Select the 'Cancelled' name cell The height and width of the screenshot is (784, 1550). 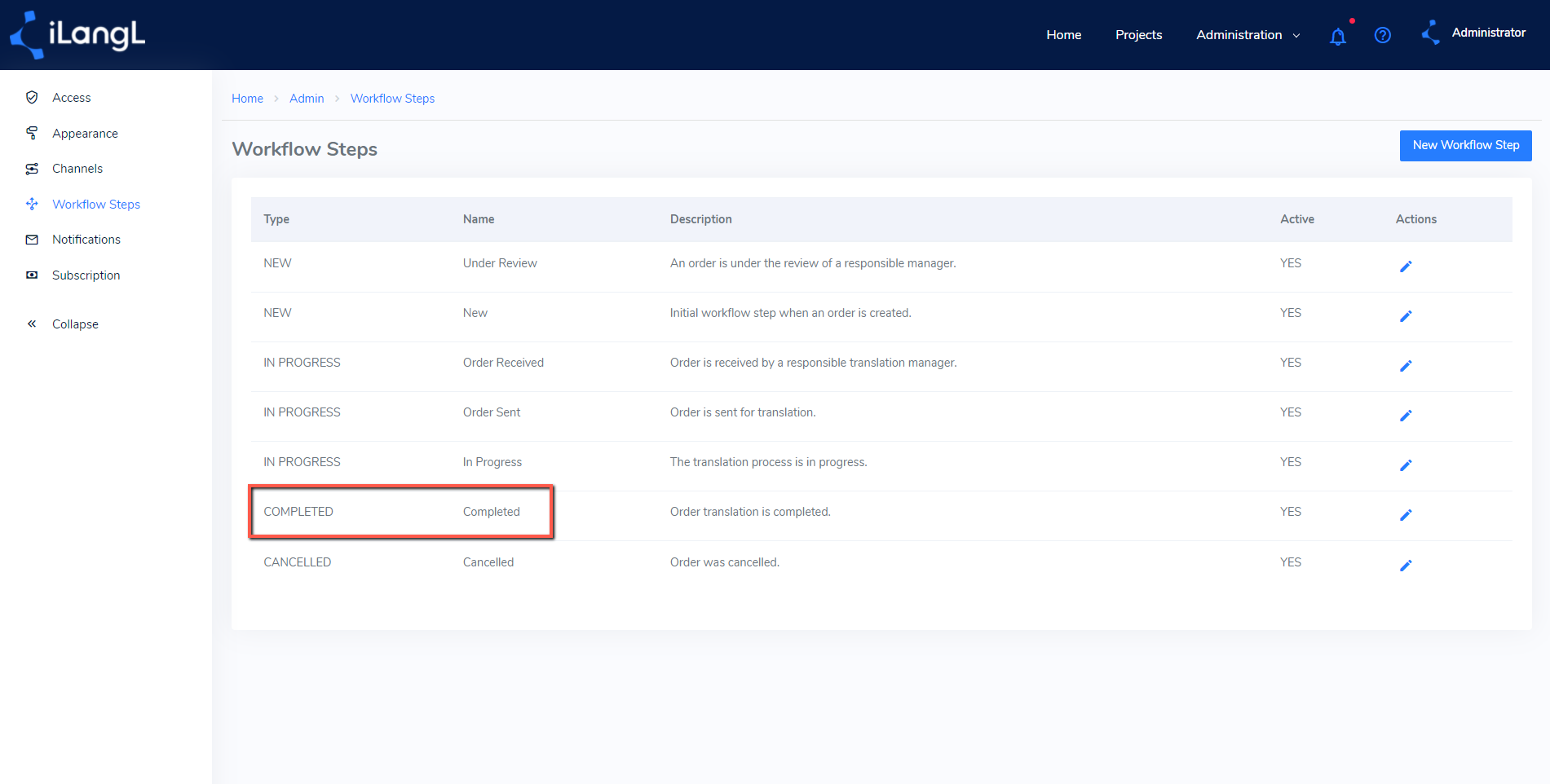click(488, 562)
